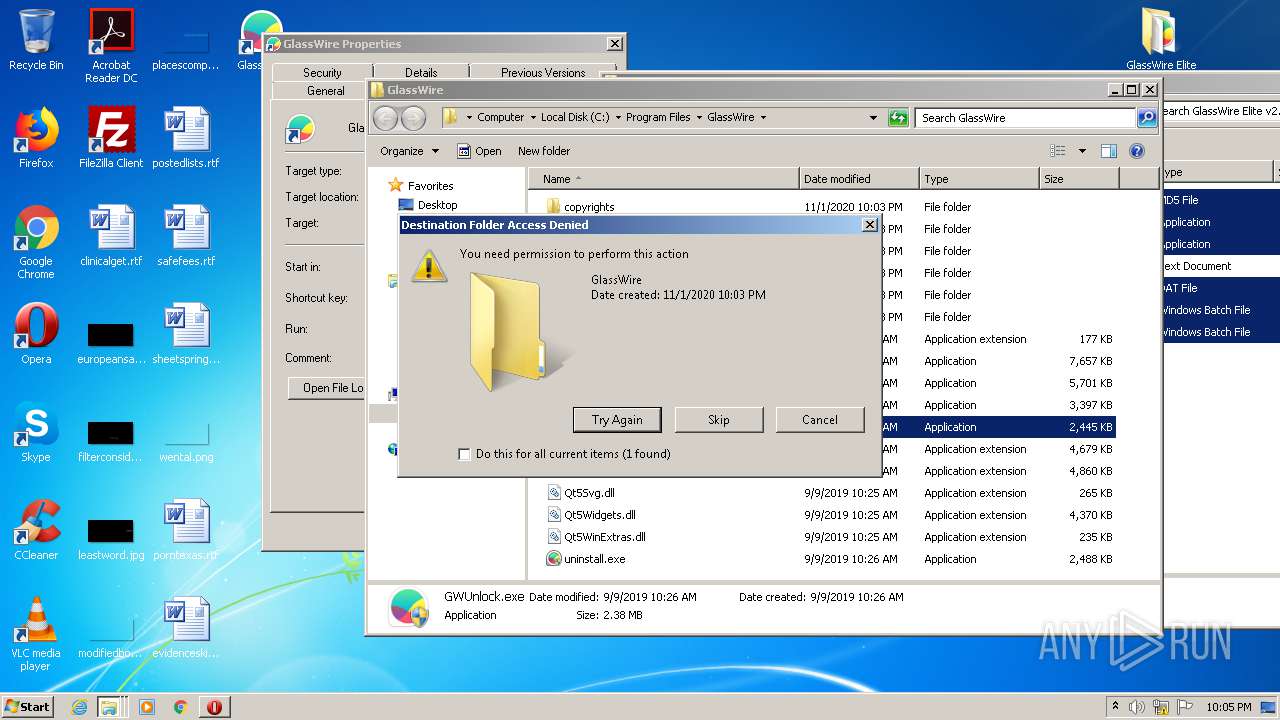1280x720 pixels.
Task: Close the Access Denied dialog
Action: (x=869, y=225)
